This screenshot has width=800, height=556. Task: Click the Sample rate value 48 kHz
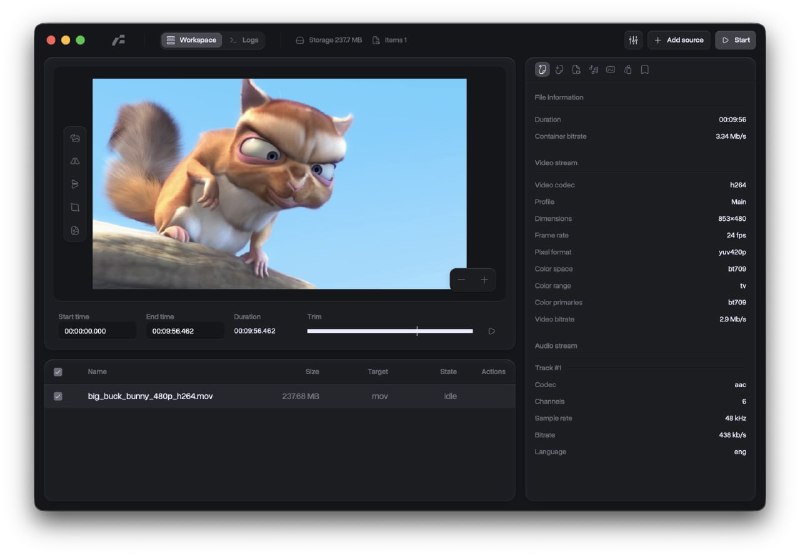pos(735,418)
